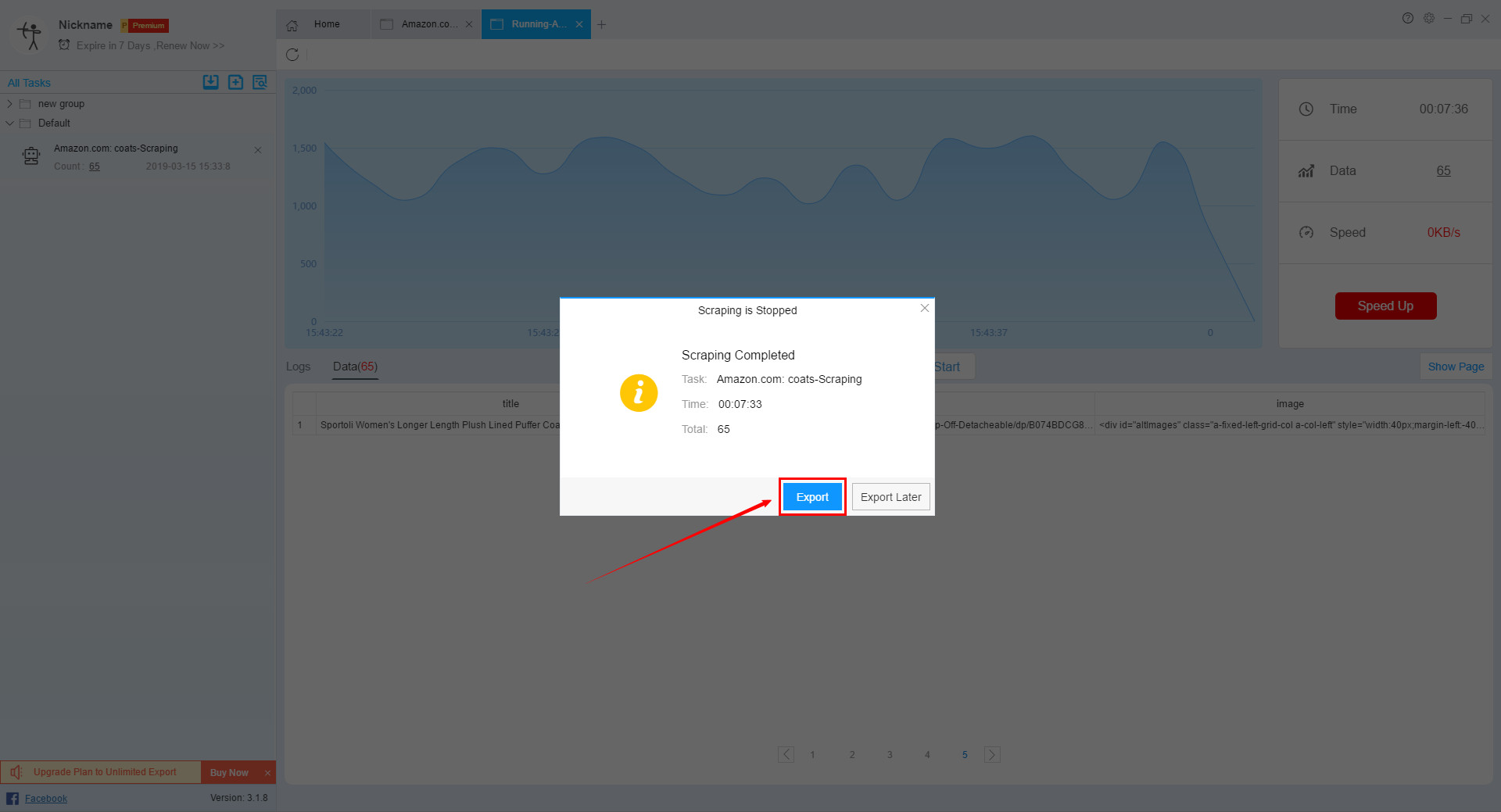The image size is (1501, 812).
Task: Click the clock Time icon
Action: [x=1306, y=109]
